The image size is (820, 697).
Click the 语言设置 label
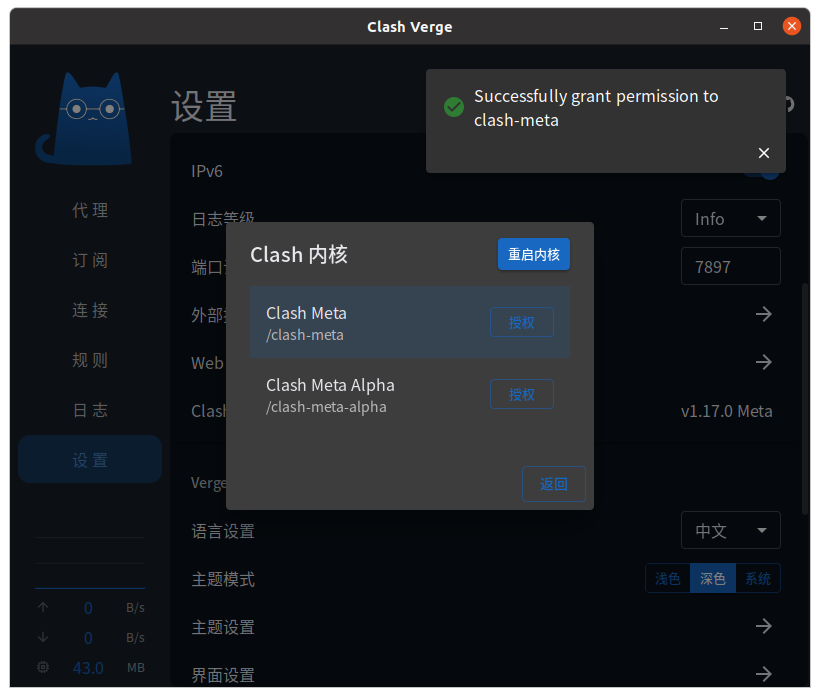point(223,531)
